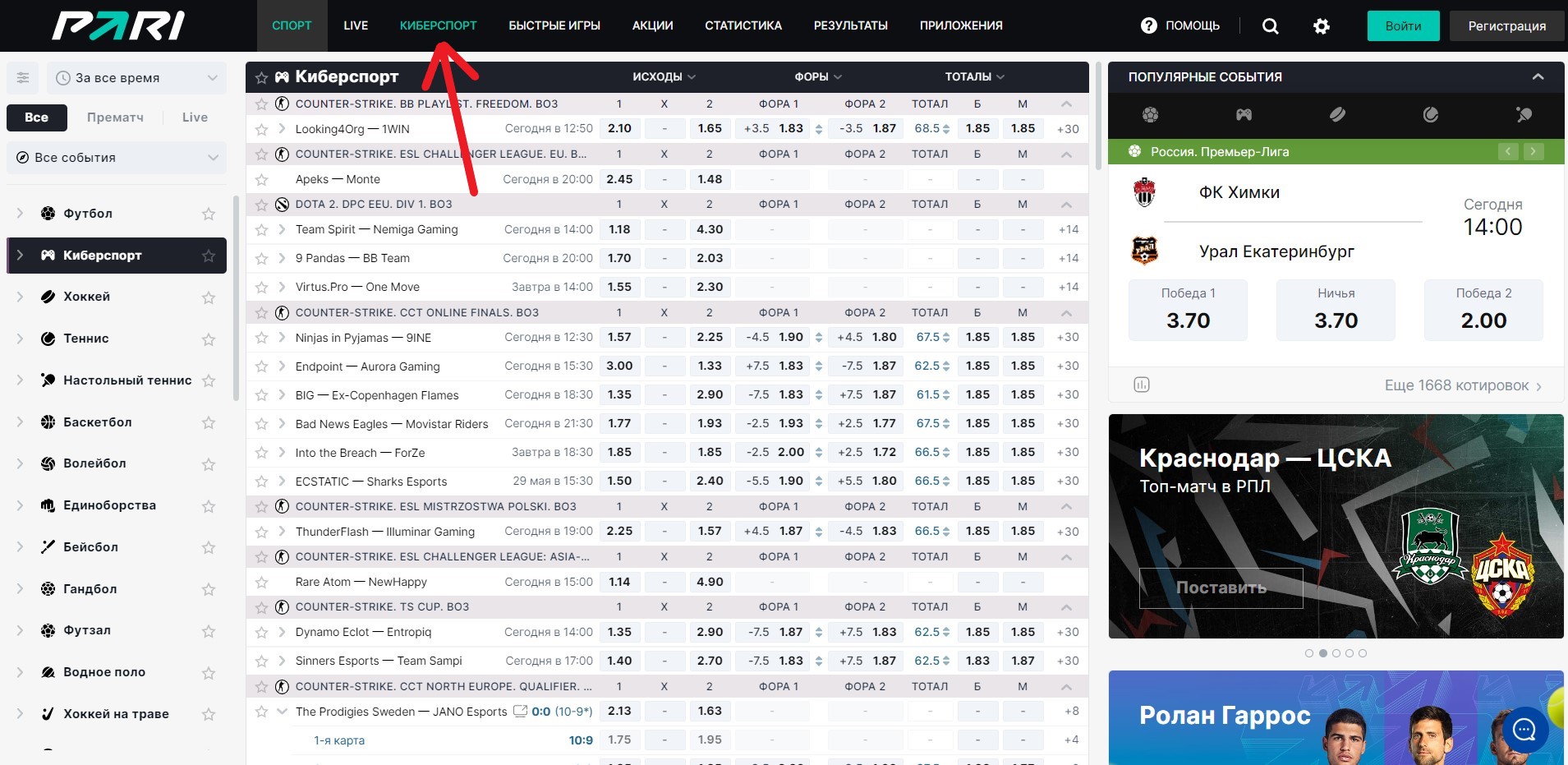Collapse COUNTER-STRIKE CCT ONLINE FINALS section
Viewport: 1568px width, 765px height.
point(1066,312)
